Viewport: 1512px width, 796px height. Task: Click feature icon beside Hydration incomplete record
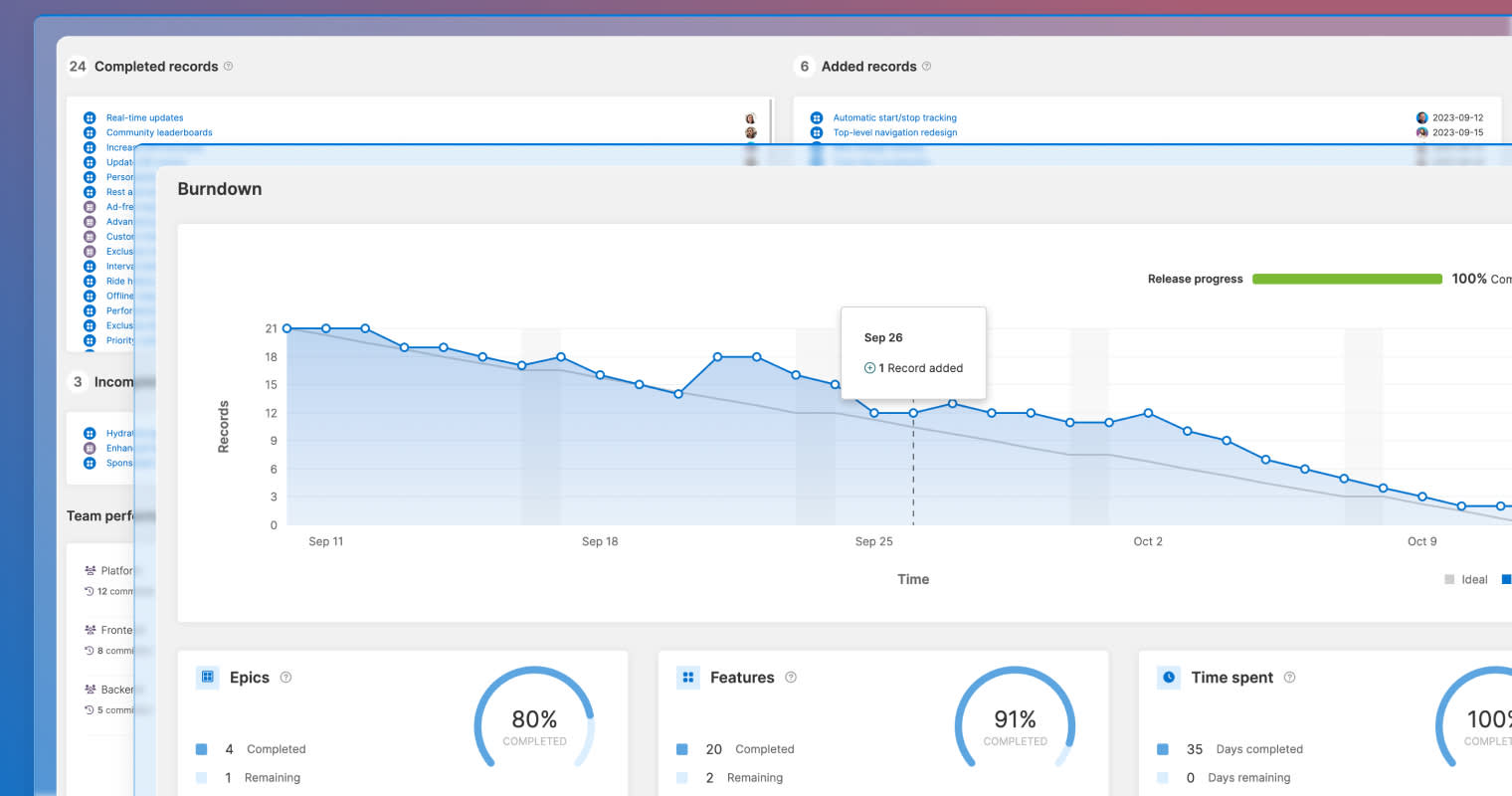[90, 434]
